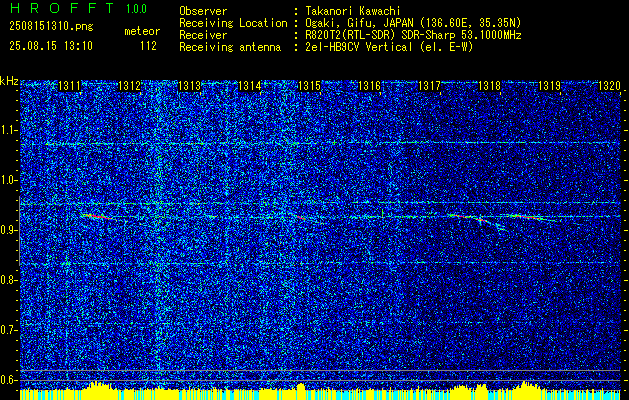Click the 1318 time marker
Screen dimensions: 629x400
489,85
